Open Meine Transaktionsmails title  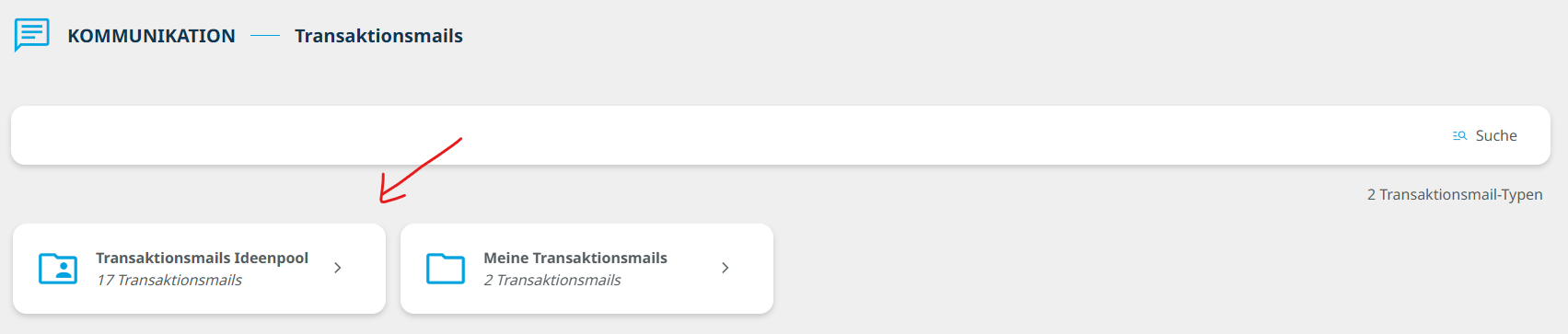(x=575, y=258)
